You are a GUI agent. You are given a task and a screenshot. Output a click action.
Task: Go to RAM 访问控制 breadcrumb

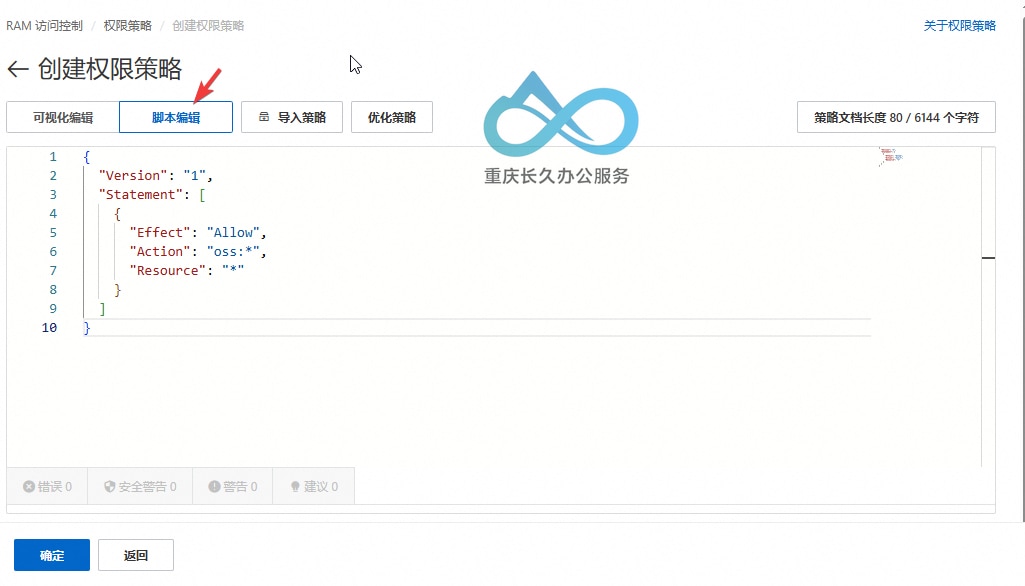pyautogui.click(x=44, y=26)
